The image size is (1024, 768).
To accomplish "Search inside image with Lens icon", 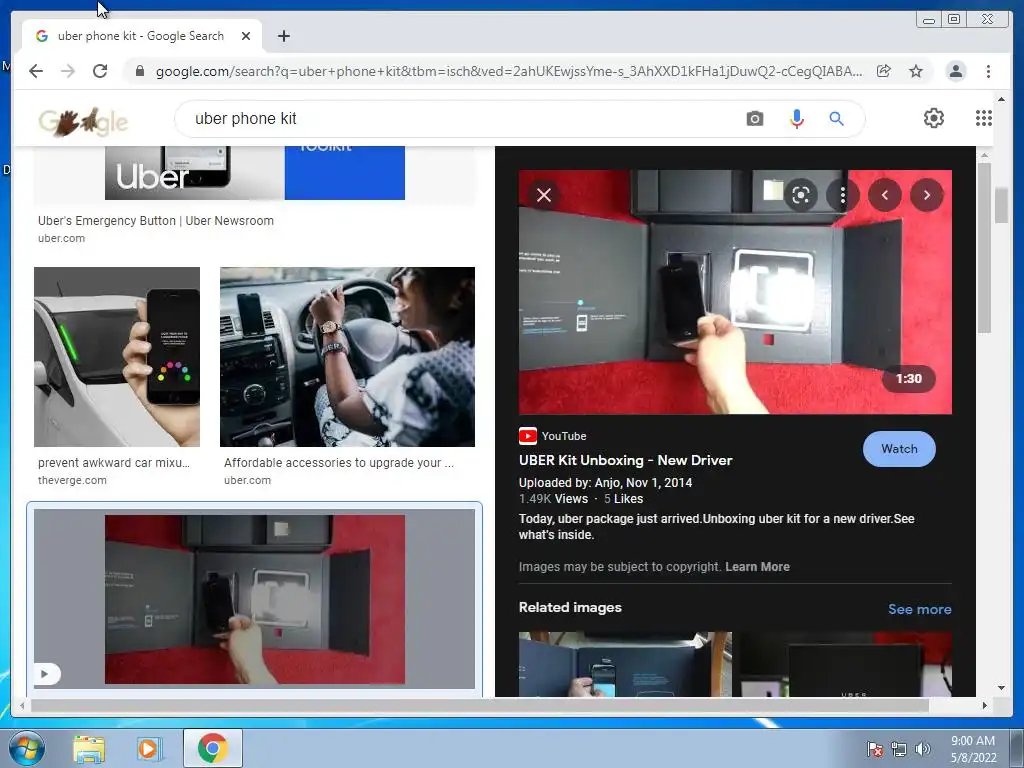I will tap(801, 195).
